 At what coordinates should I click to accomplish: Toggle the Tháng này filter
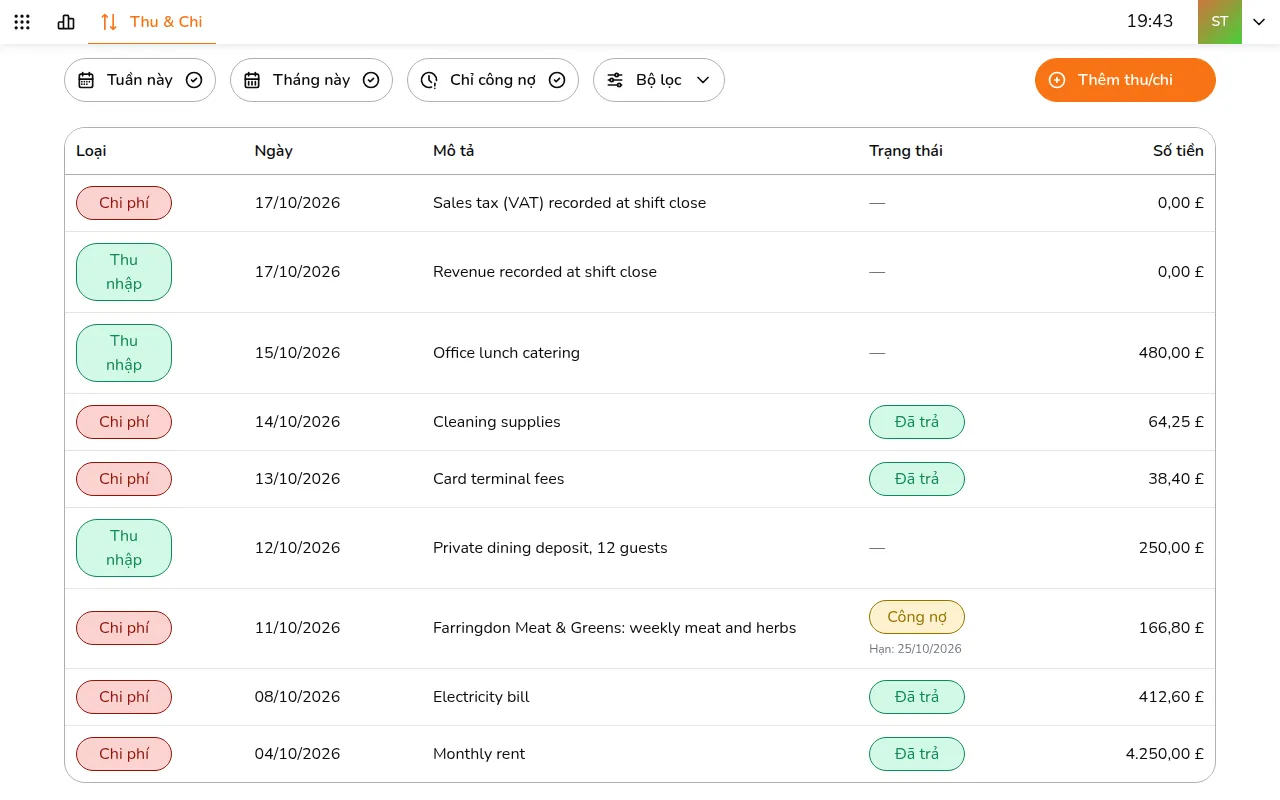tap(311, 80)
